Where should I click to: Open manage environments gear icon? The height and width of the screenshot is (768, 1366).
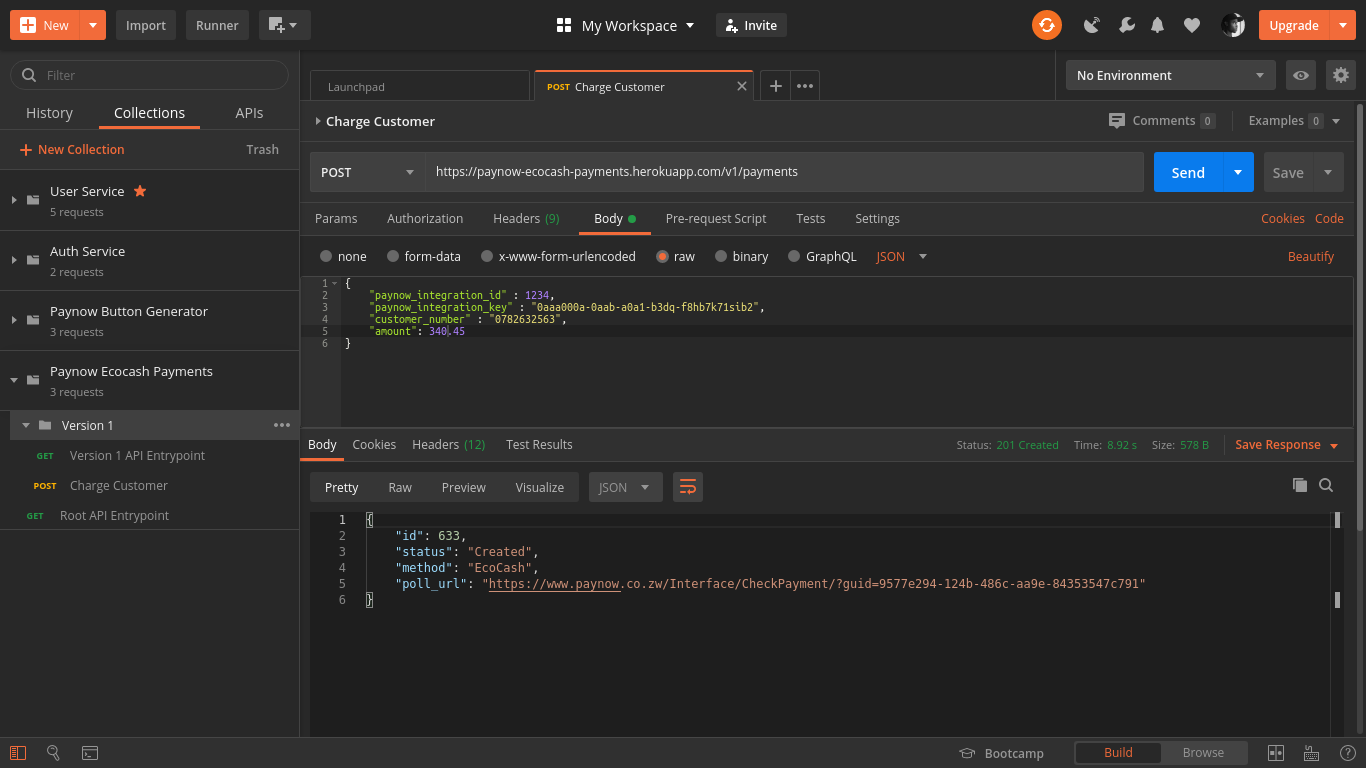pyautogui.click(x=1341, y=75)
